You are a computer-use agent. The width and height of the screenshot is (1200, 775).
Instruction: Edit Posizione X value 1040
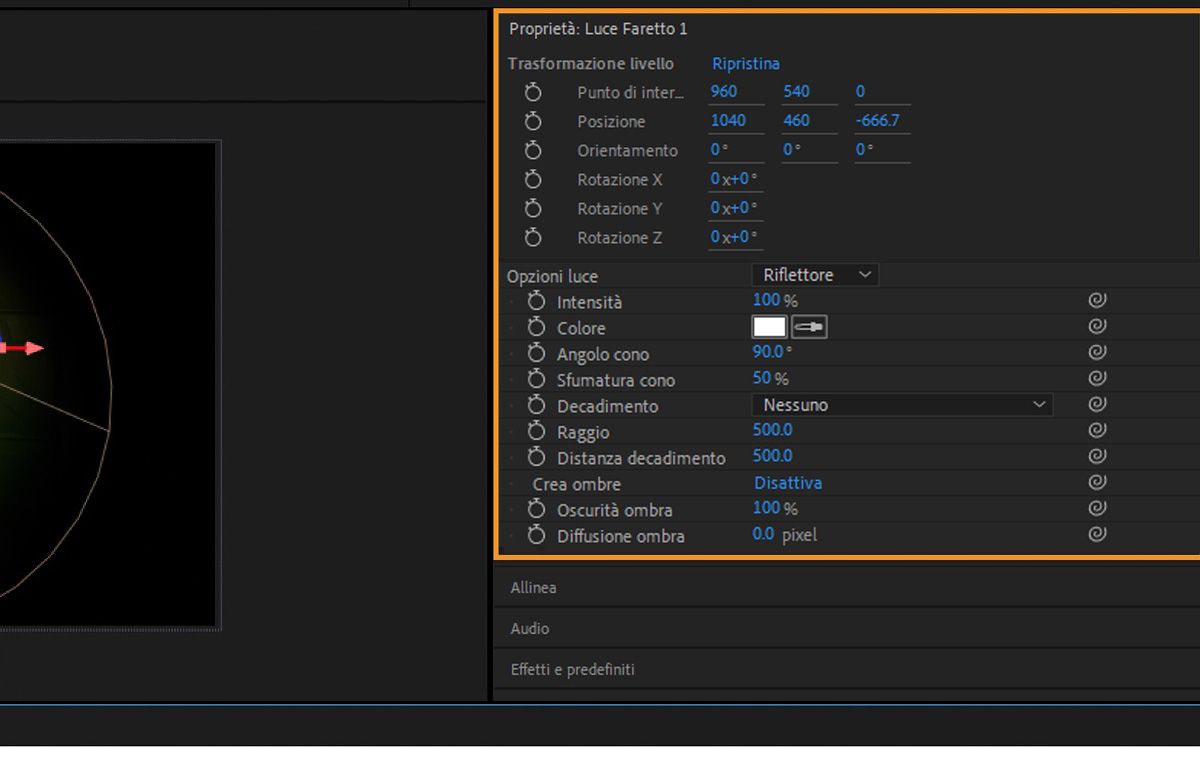[728, 120]
